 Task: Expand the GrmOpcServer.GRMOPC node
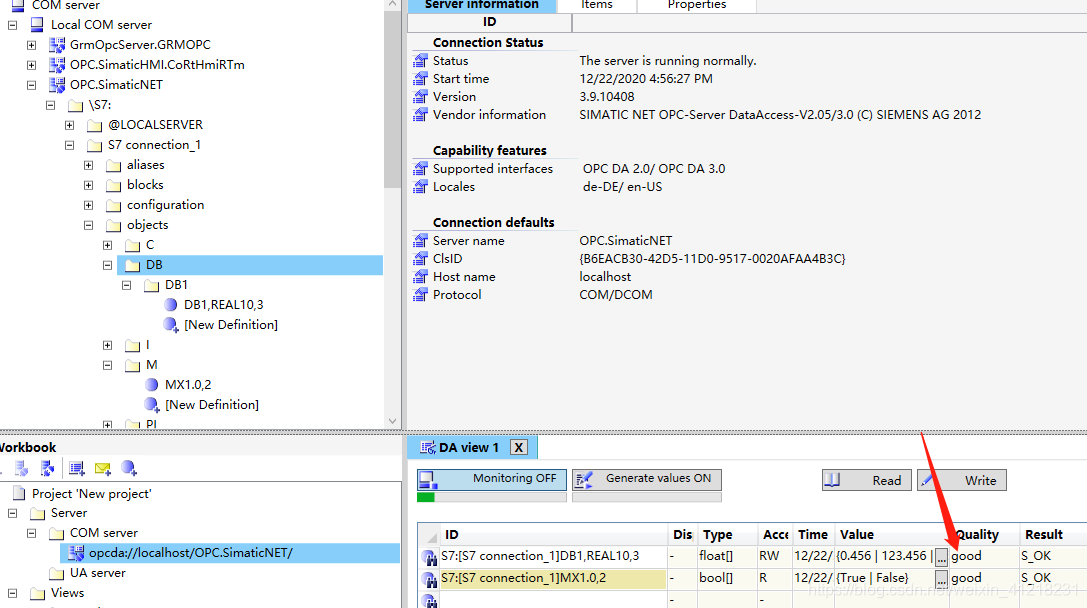coord(30,44)
